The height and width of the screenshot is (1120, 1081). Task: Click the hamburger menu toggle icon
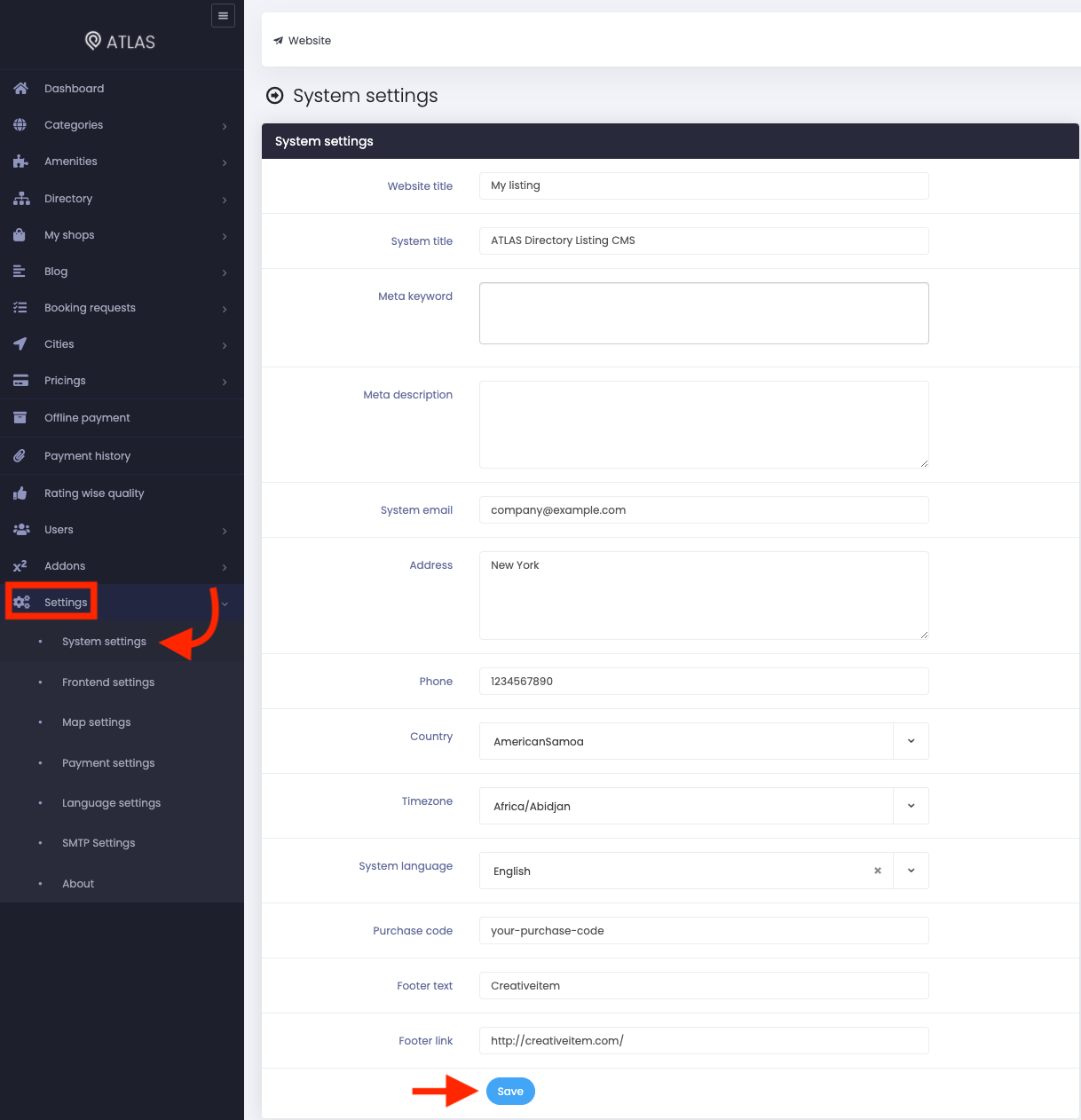coord(223,16)
